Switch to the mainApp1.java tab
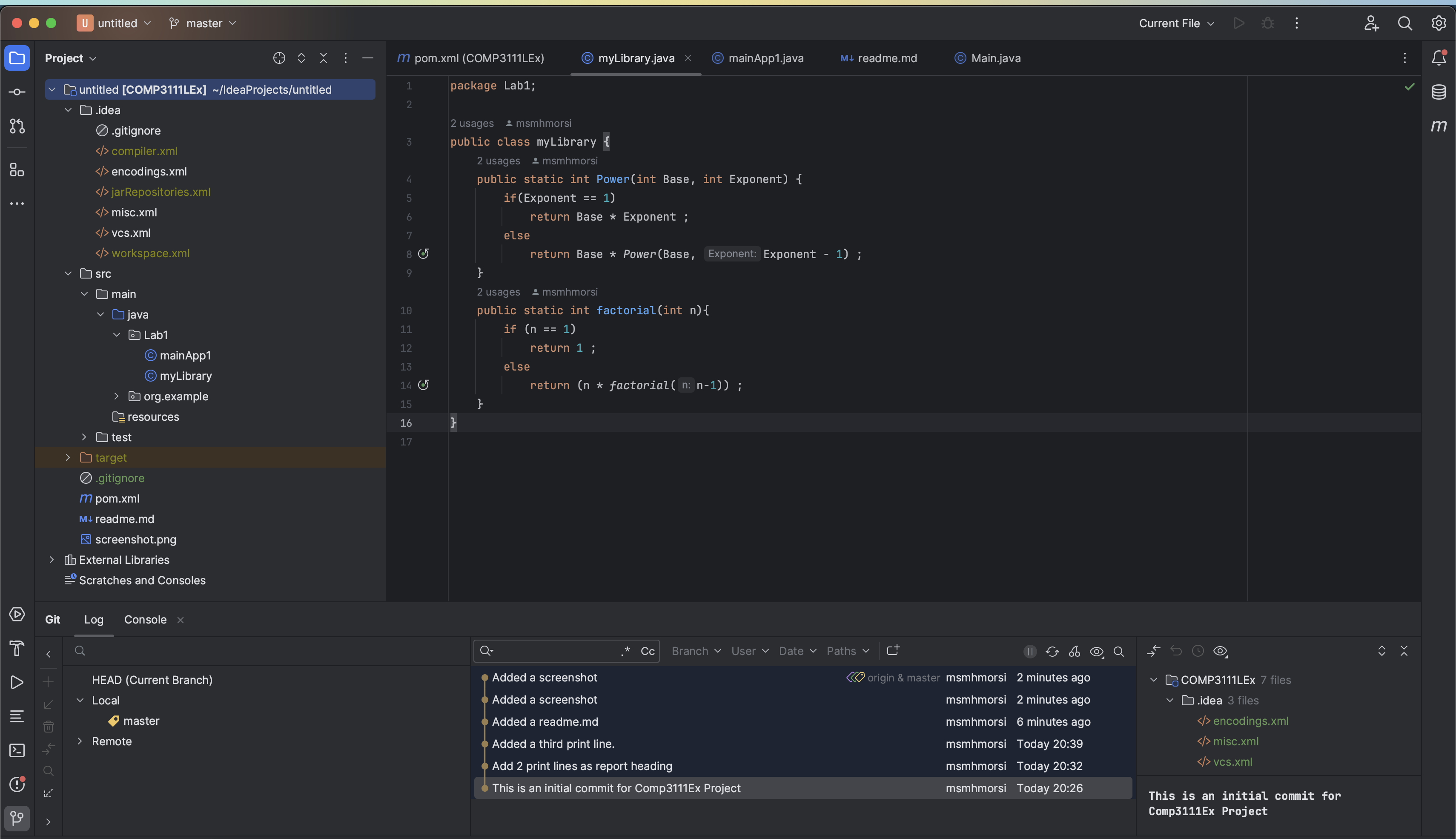Viewport: 1456px width, 839px height. click(765, 58)
